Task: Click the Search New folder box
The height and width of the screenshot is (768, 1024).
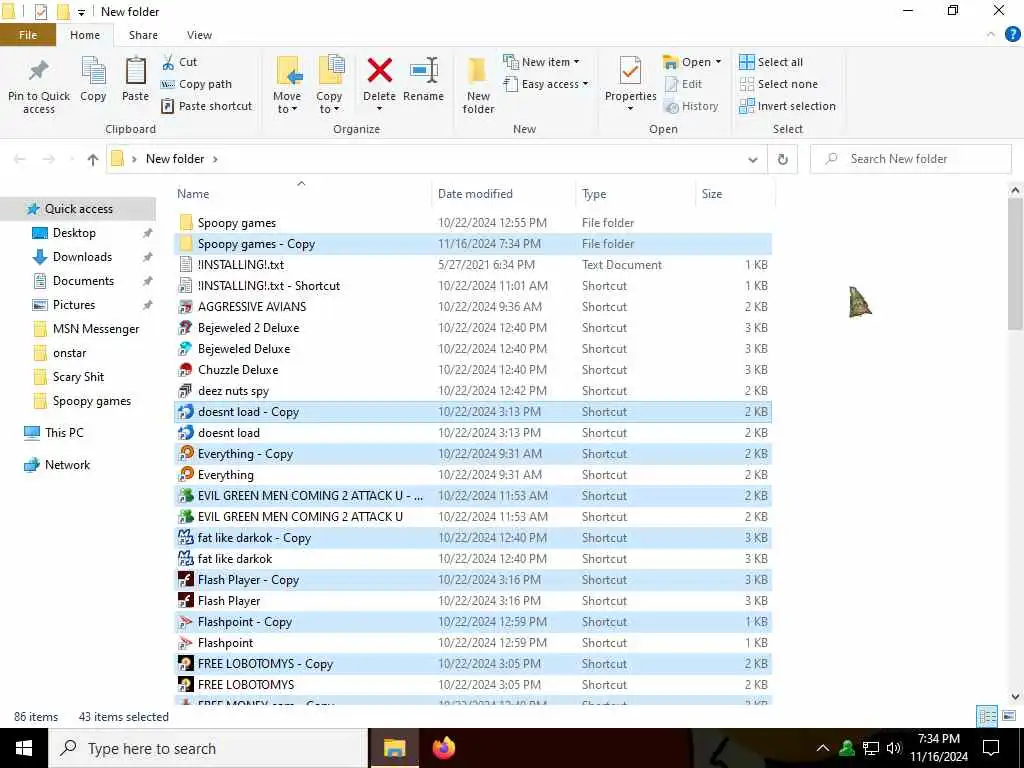Action: (910, 159)
